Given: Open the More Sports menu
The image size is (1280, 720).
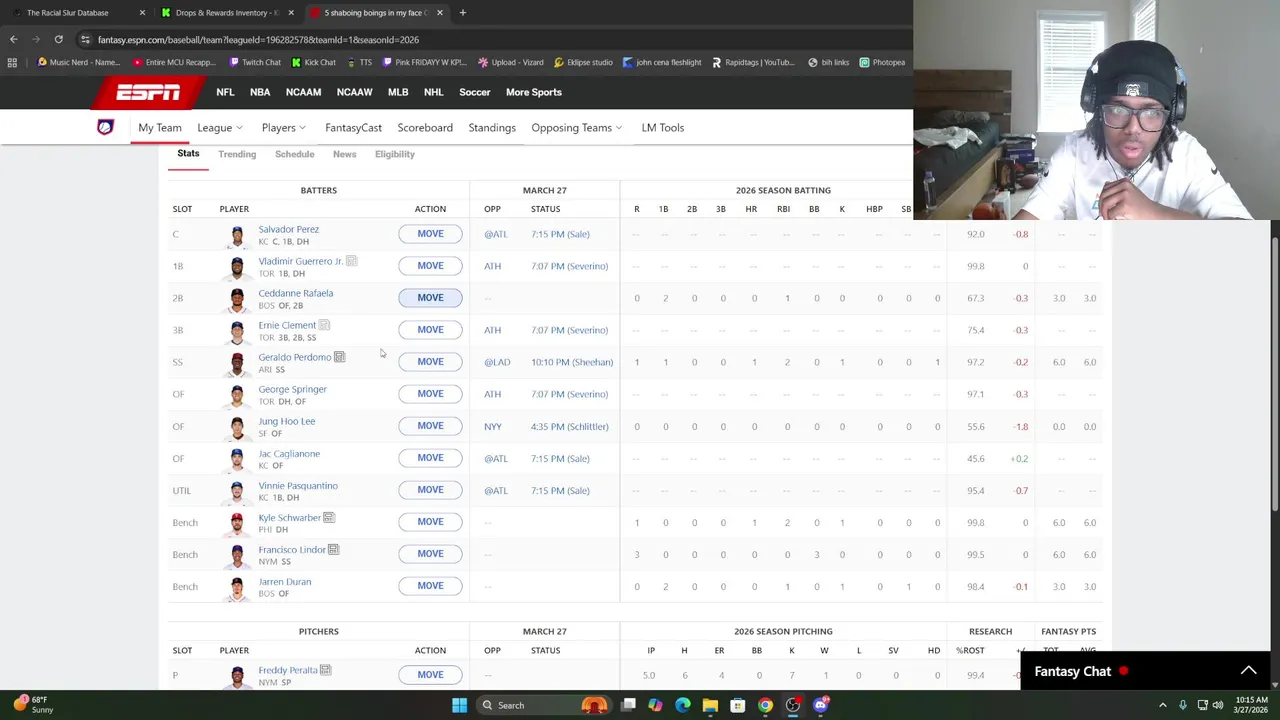Looking at the screenshot, I should [x=534, y=92].
